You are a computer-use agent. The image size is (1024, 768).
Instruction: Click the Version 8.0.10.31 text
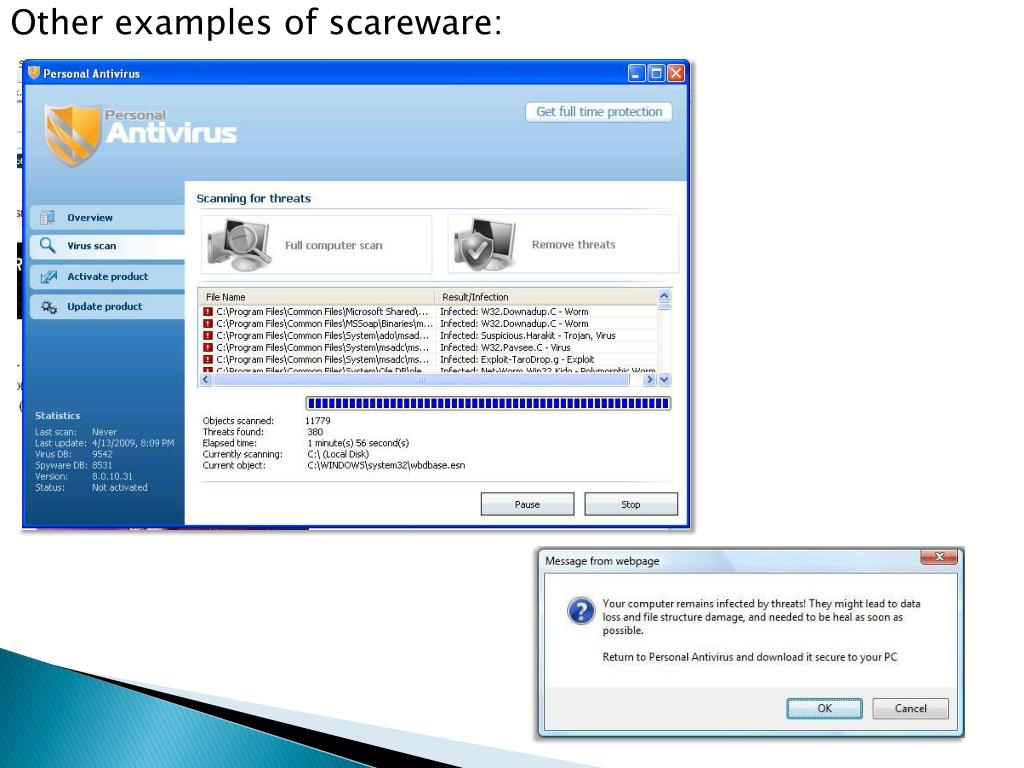click(112, 476)
